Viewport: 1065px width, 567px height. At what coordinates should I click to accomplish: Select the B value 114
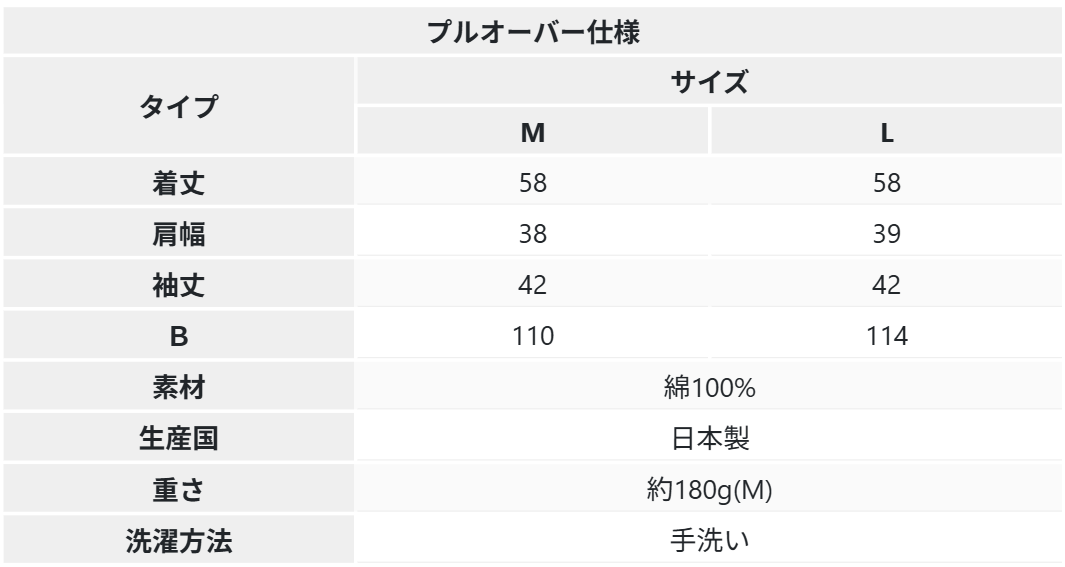[x=886, y=336]
